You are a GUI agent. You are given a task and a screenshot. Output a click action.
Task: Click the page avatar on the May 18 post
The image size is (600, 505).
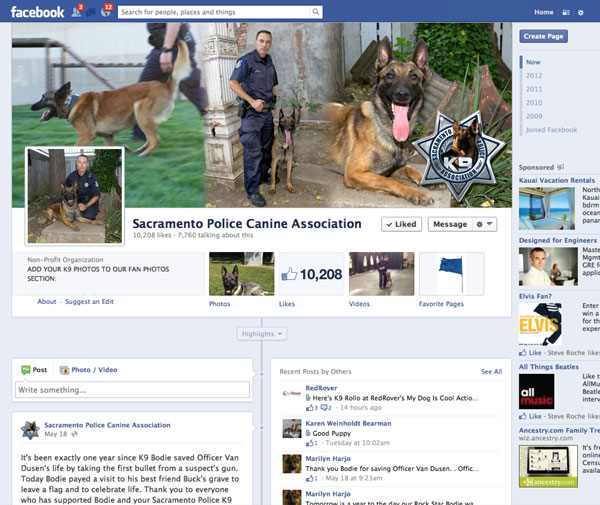pos(31,430)
